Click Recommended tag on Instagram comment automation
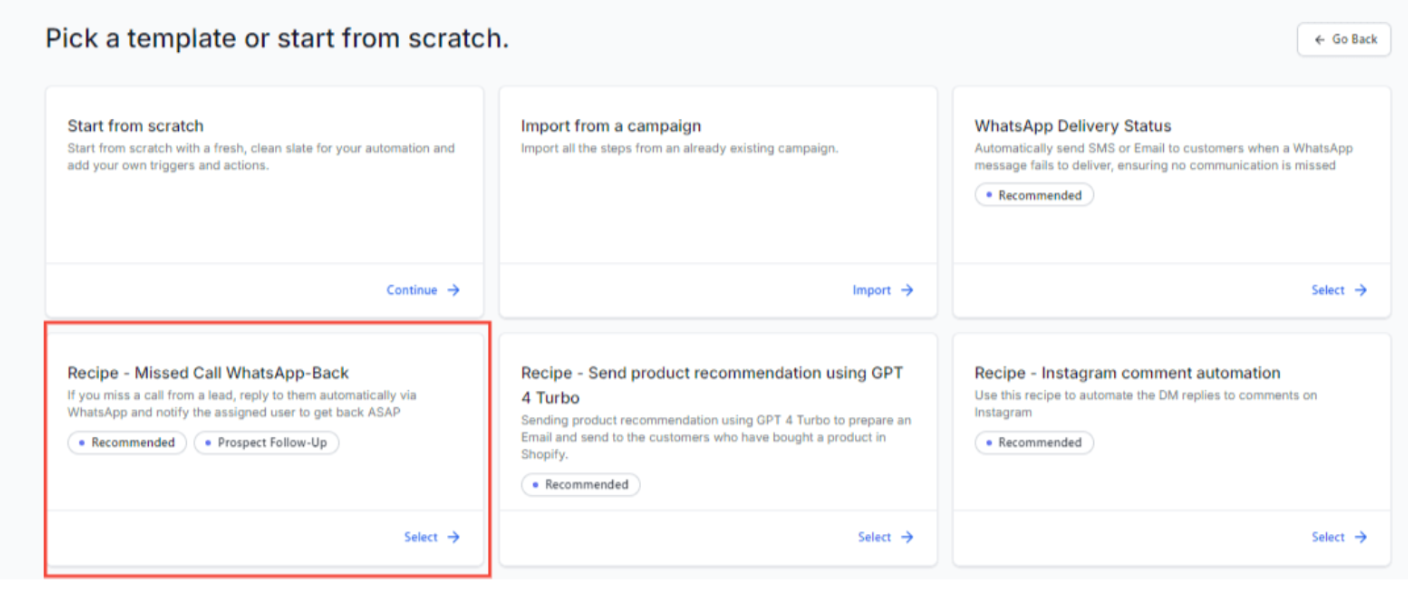 click(x=1035, y=443)
